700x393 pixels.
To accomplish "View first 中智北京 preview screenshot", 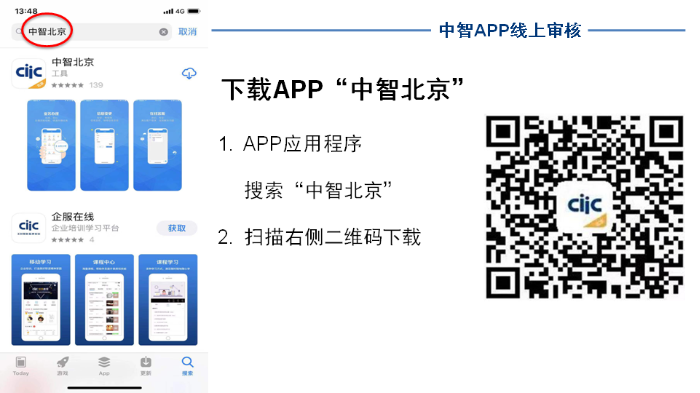I will pos(51,145).
